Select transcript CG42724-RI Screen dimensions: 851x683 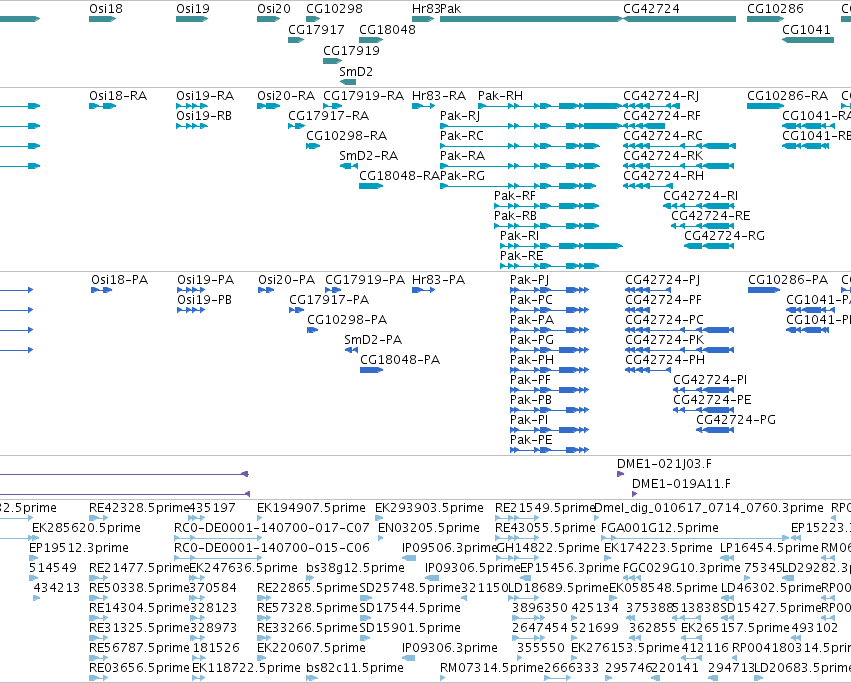click(701, 196)
